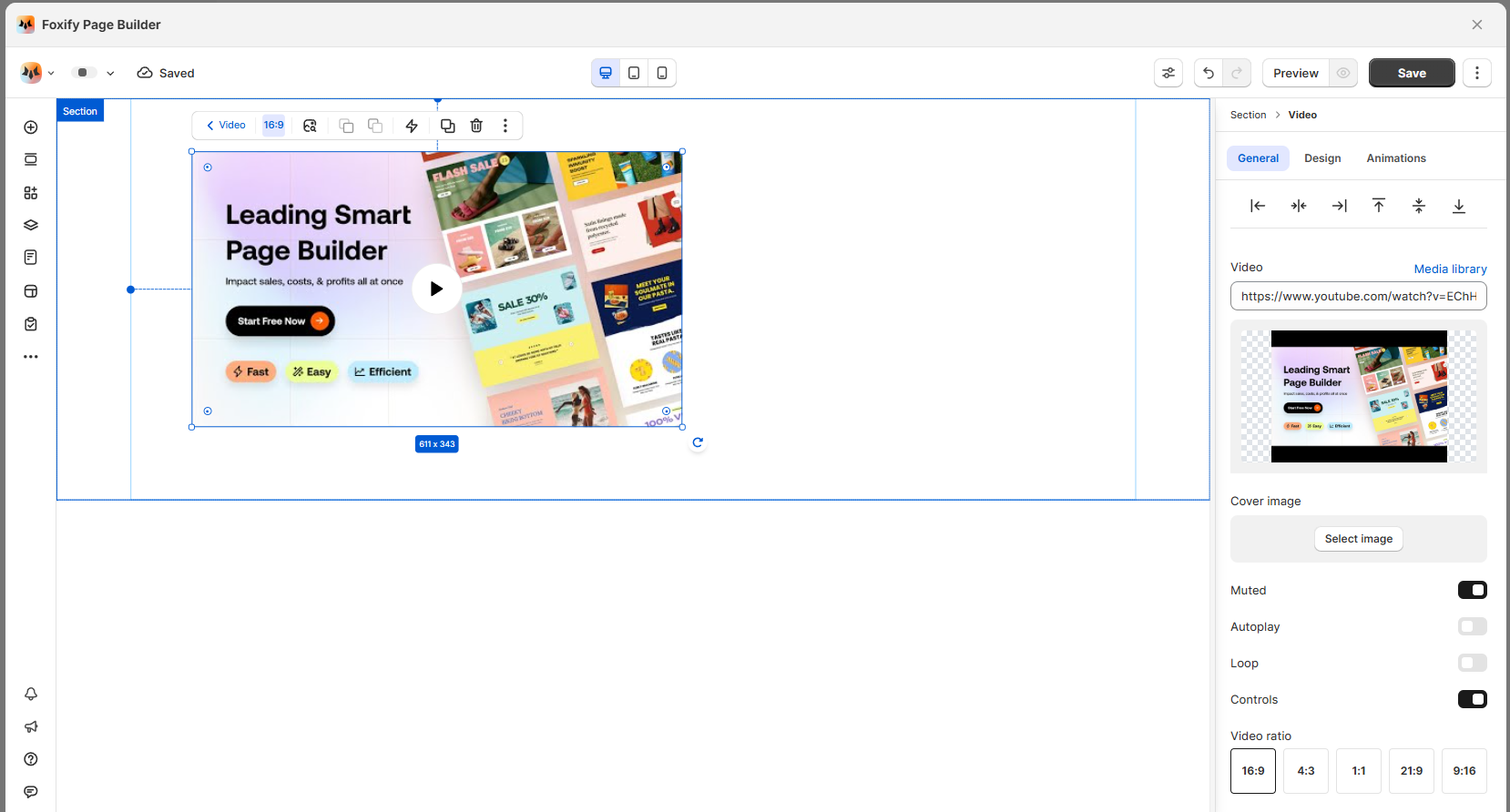The height and width of the screenshot is (812, 1510).
Task: Click the rotate icon below the video
Action: (x=698, y=442)
